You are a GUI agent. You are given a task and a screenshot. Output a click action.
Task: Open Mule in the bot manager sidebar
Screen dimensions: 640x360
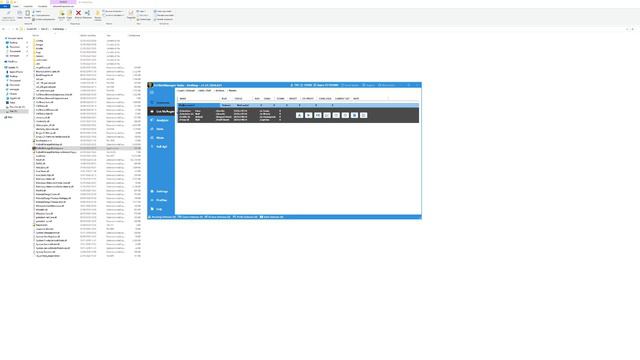161,138
